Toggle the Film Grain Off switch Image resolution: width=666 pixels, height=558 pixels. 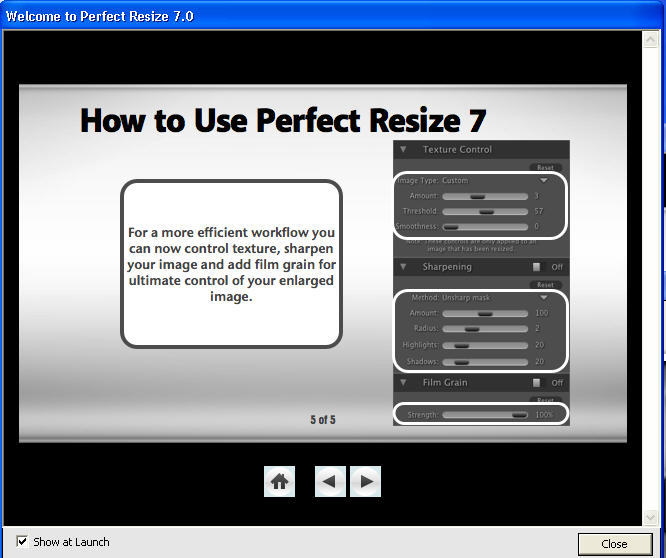(x=537, y=382)
